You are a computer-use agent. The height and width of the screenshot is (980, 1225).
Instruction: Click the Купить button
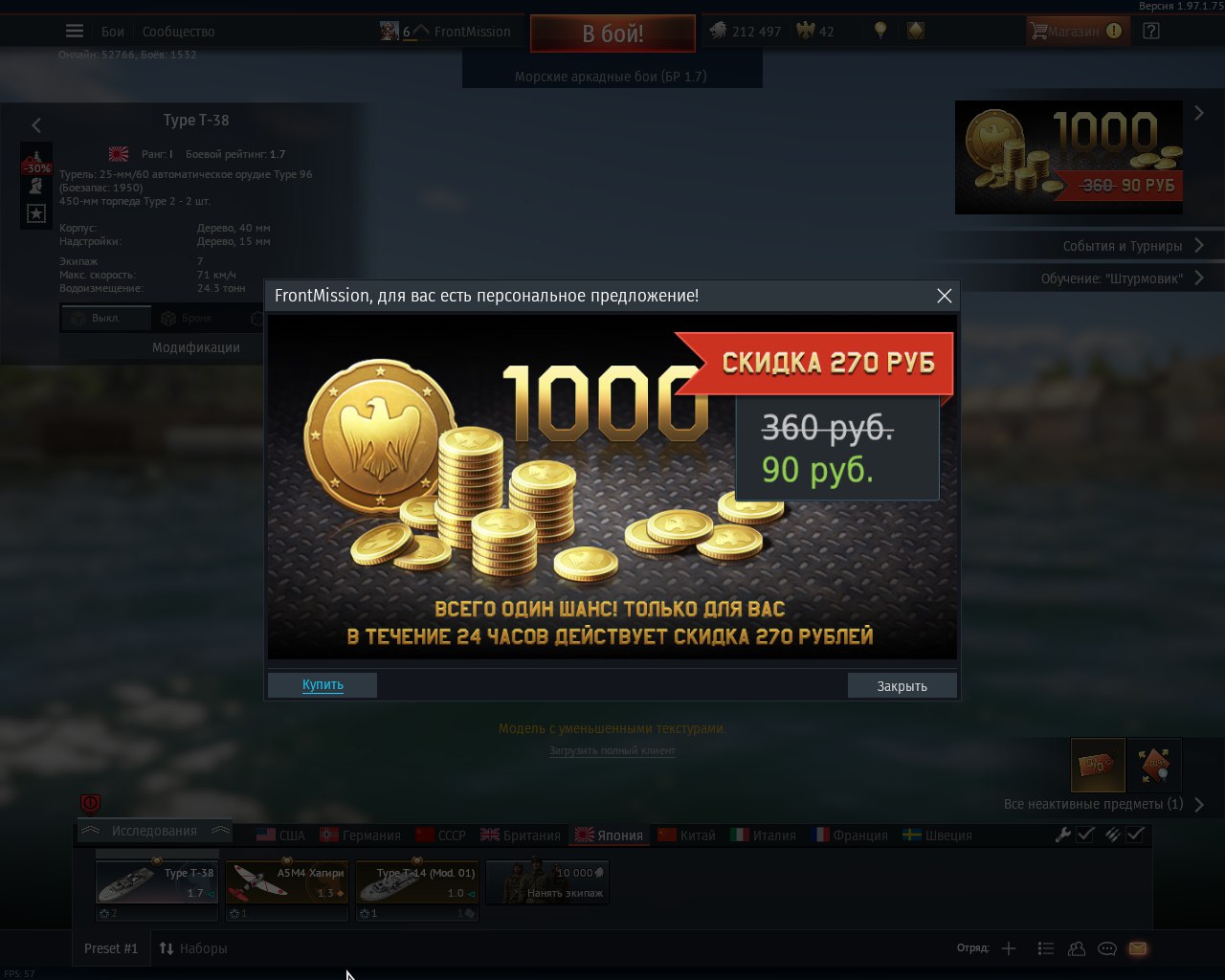[x=323, y=684]
